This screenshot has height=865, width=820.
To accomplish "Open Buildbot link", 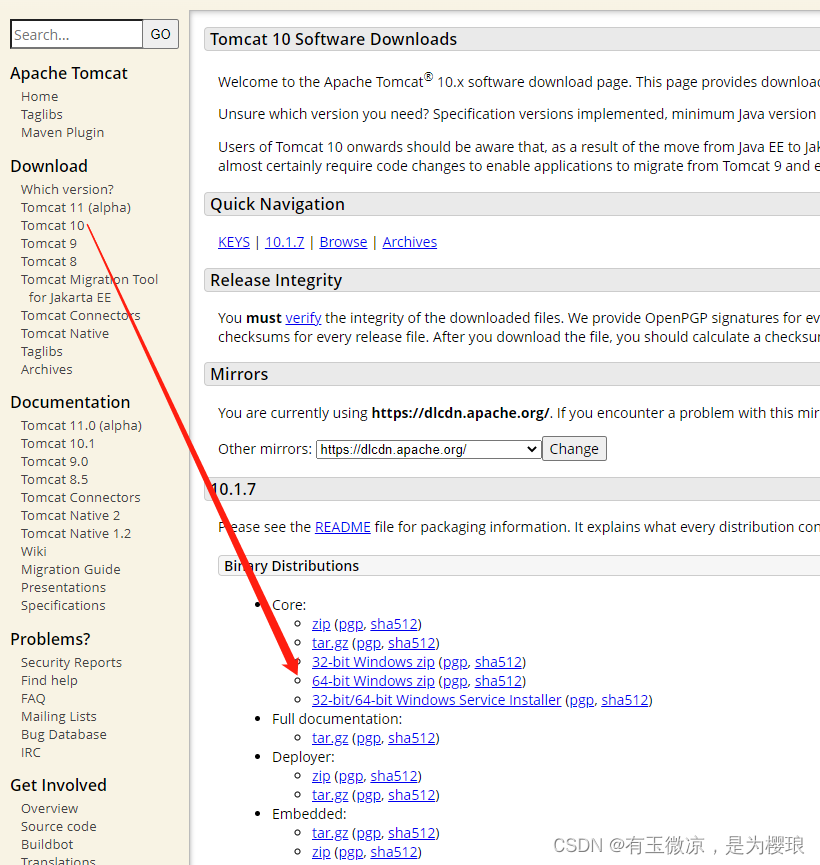I will [x=47, y=845].
